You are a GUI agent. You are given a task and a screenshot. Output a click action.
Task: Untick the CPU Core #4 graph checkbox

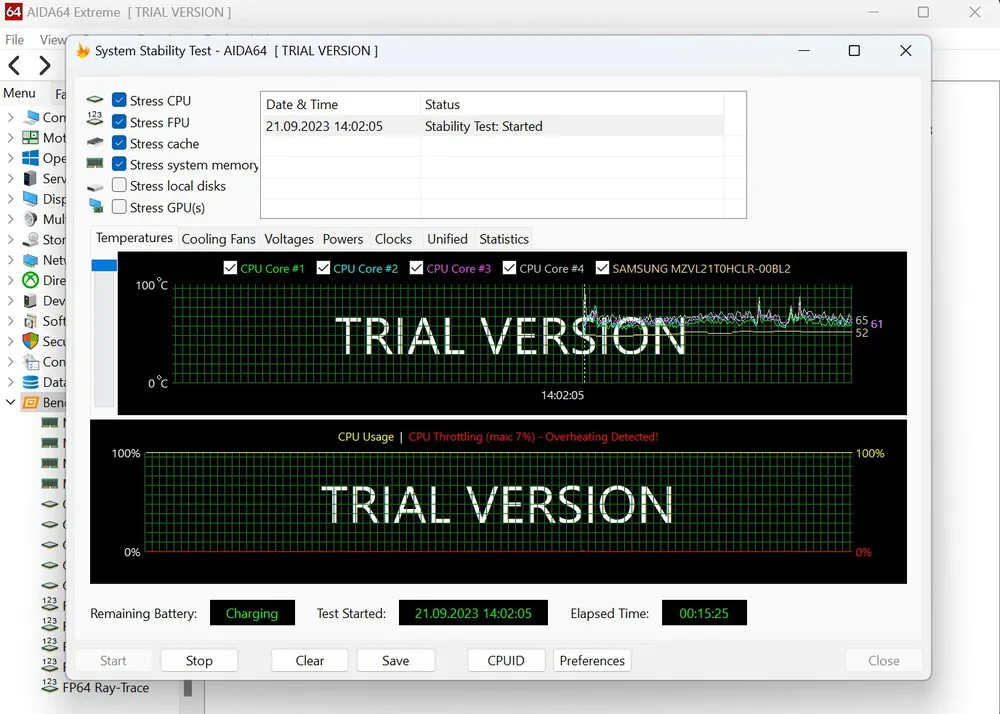510,268
